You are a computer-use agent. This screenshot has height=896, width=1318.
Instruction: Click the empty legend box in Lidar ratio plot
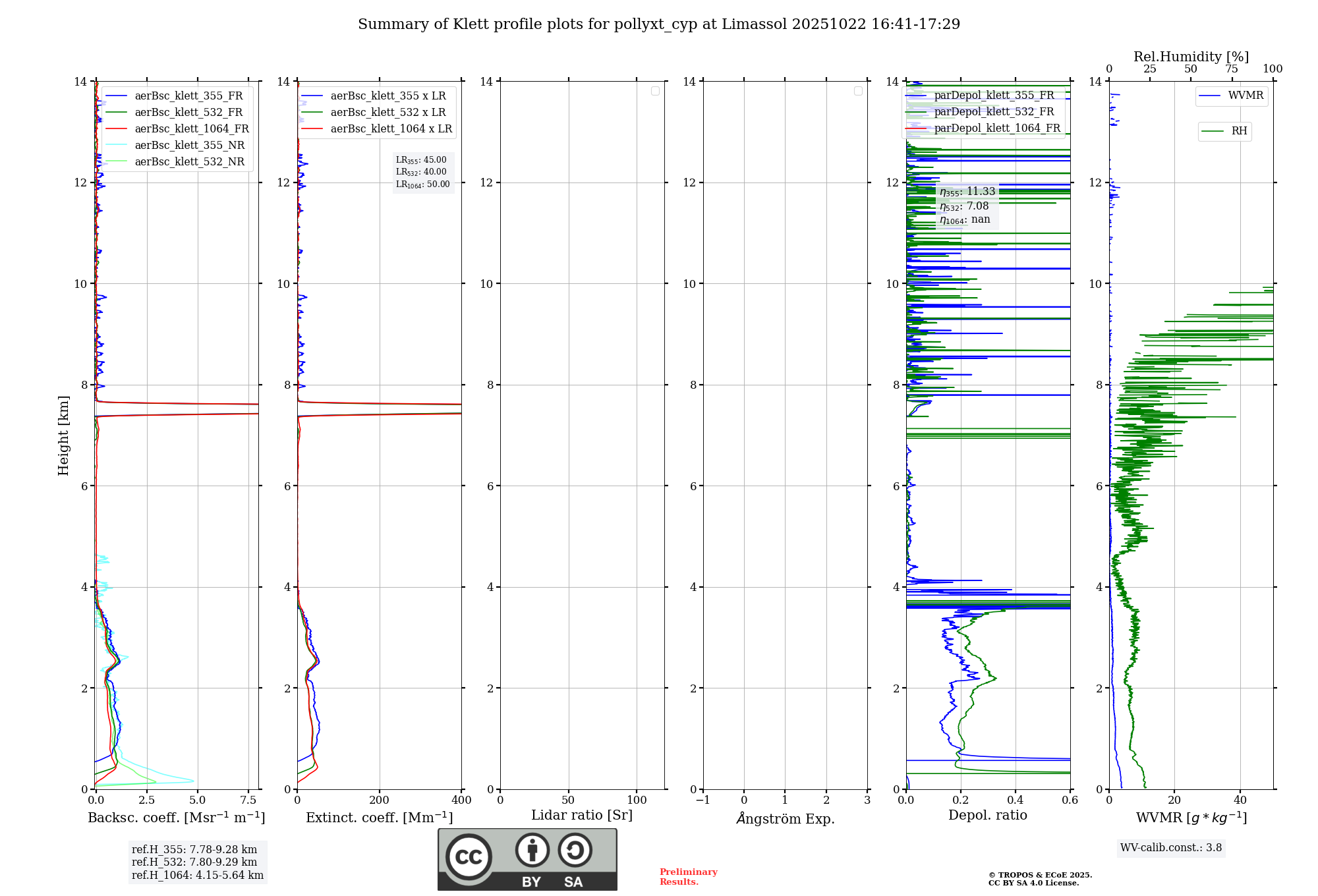[x=655, y=91]
